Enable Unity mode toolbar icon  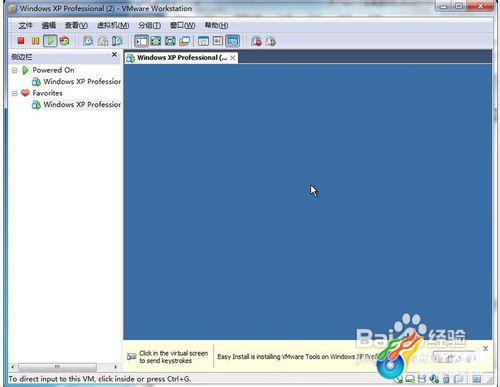point(184,41)
